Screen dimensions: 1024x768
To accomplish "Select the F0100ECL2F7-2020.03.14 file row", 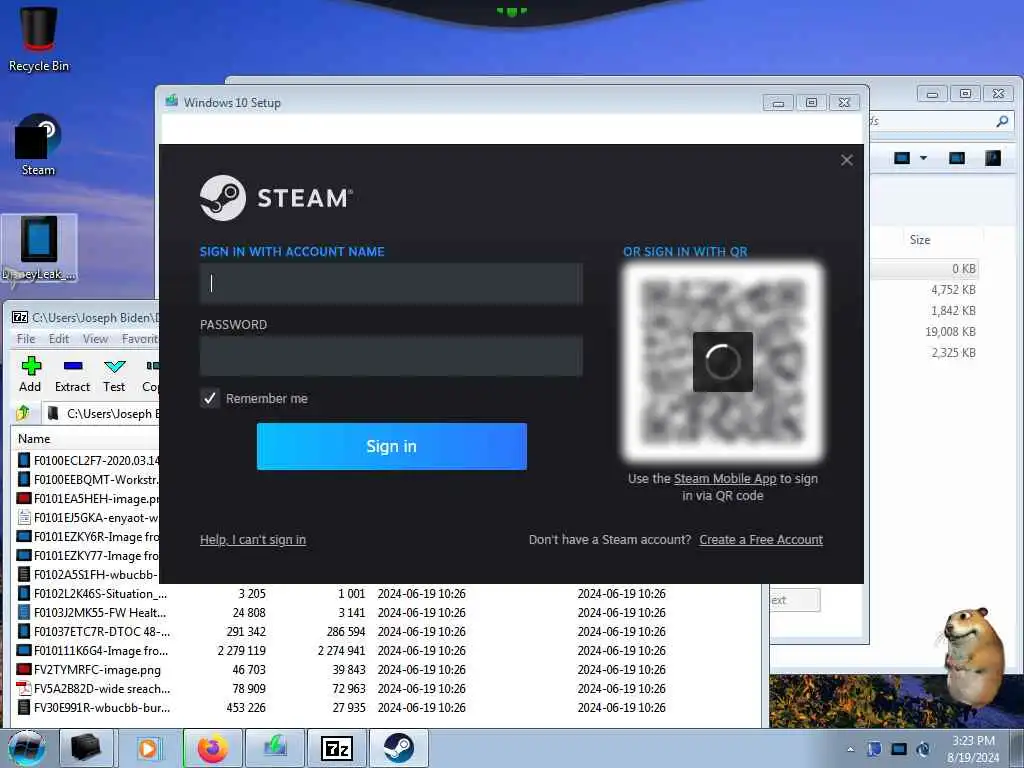I will (88, 460).
